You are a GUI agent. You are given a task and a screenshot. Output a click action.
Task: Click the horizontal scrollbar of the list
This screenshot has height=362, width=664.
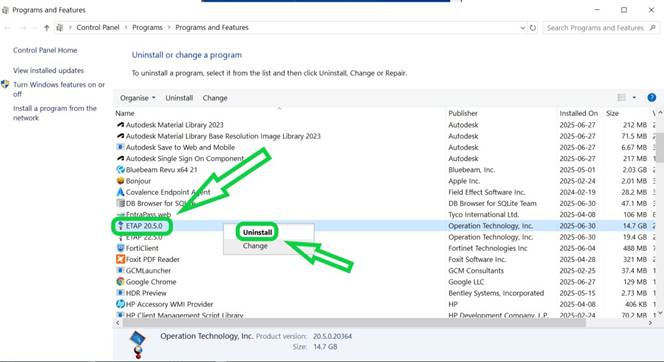(x=354, y=323)
